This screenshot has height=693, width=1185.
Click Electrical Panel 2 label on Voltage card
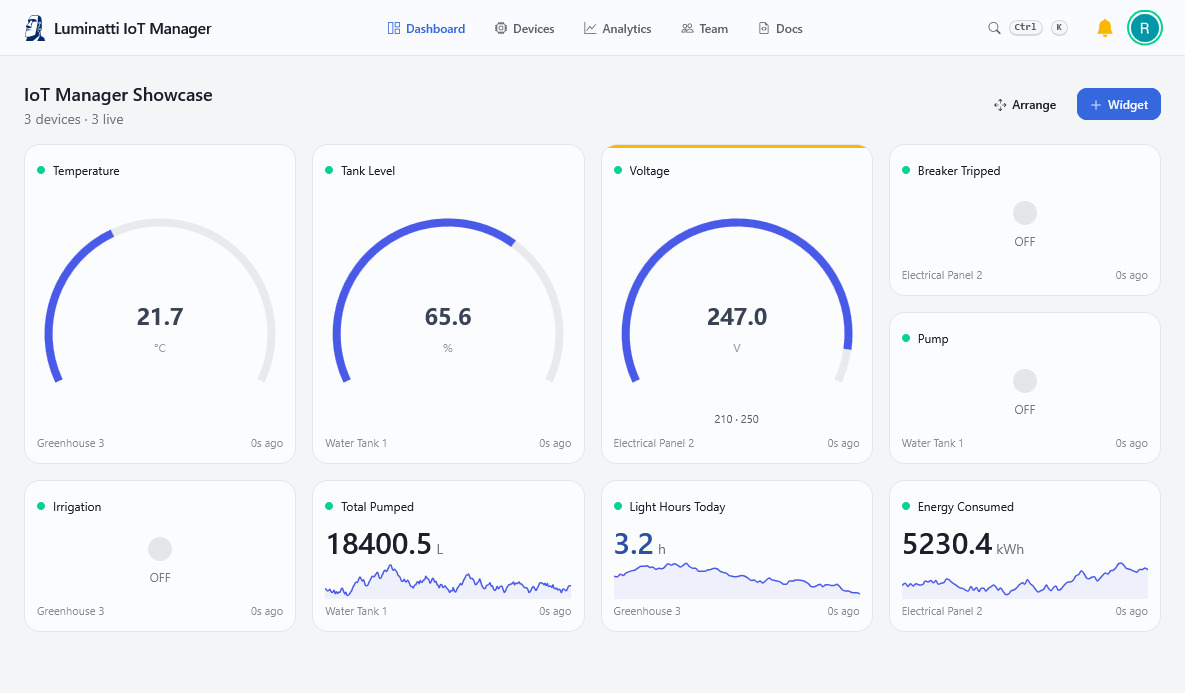click(654, 443)
